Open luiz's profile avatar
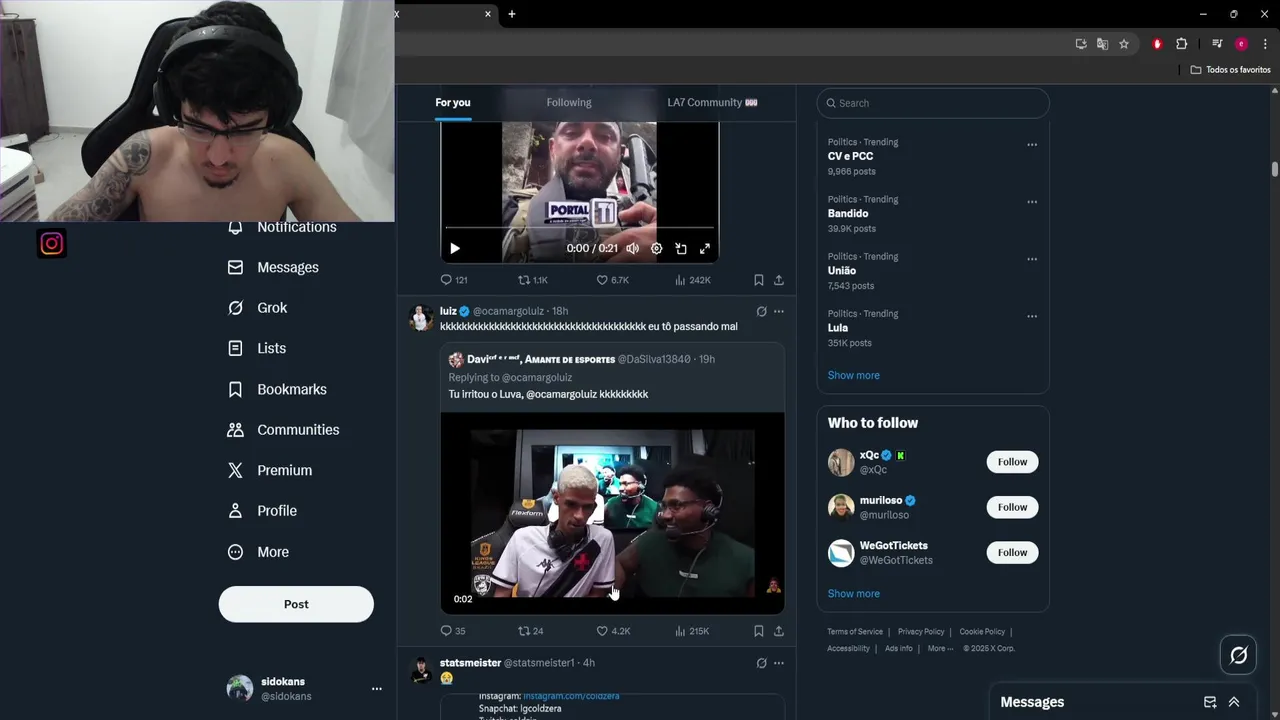 (x=421, y=318)
